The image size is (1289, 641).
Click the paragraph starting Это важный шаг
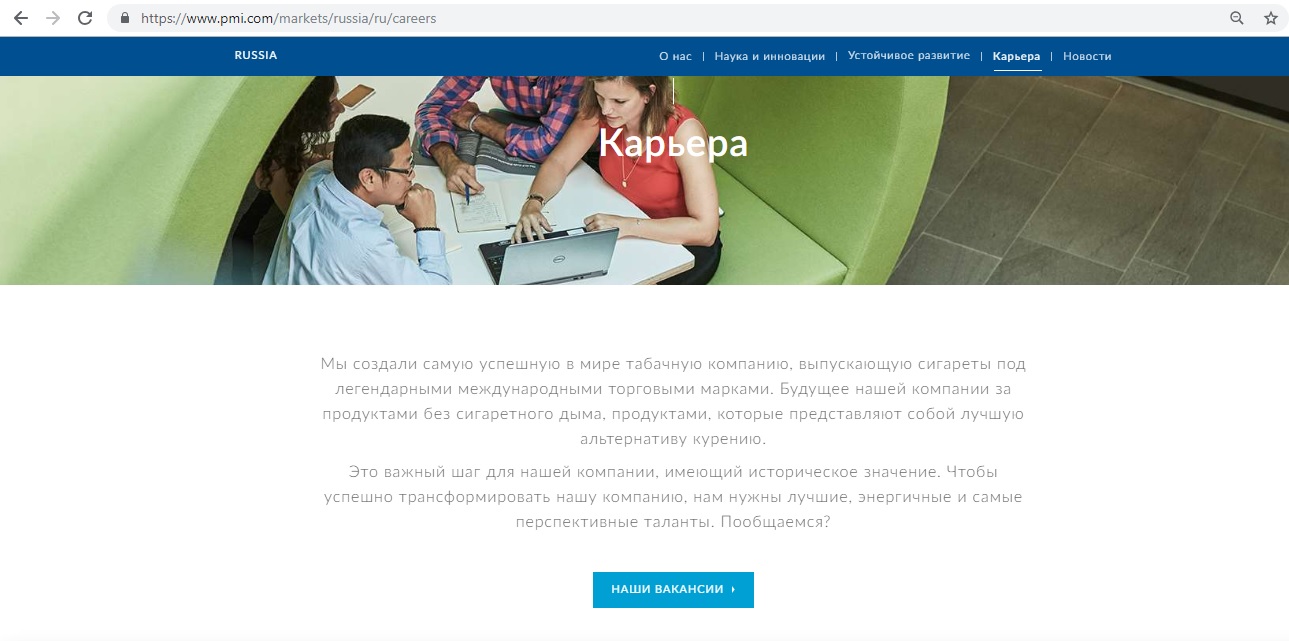click(673, 497)
